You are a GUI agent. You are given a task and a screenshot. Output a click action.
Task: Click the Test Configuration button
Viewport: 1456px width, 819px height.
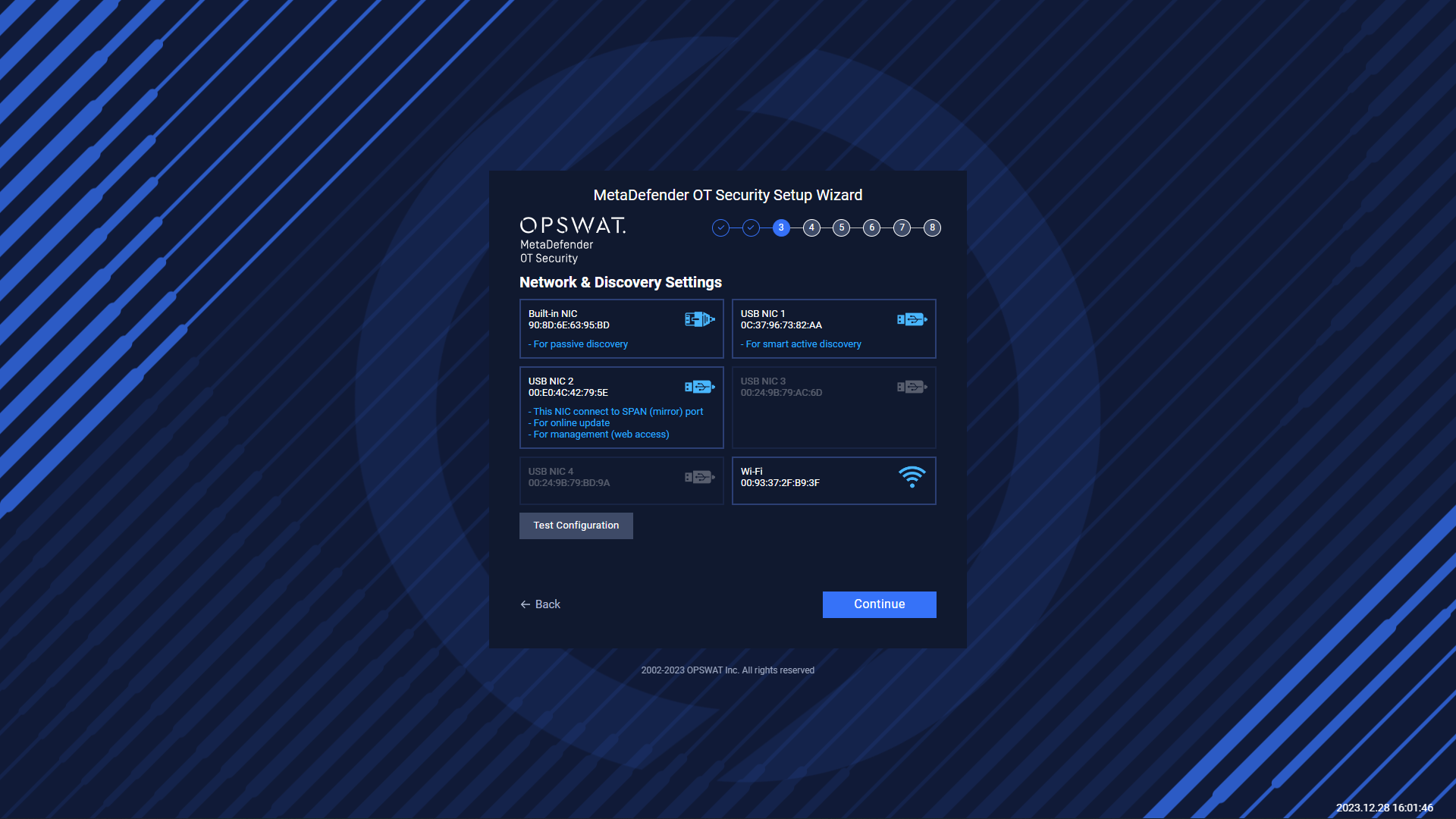pos(576,526)
